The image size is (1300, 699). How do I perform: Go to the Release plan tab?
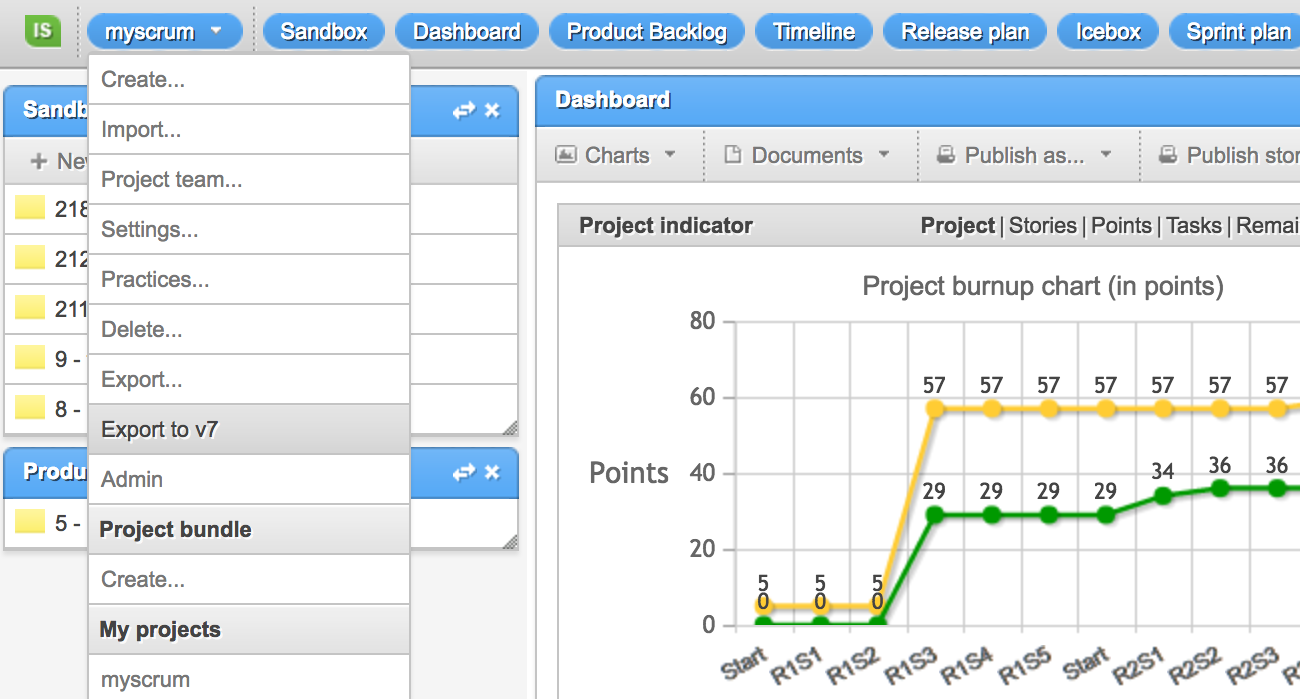coord(964,32)
